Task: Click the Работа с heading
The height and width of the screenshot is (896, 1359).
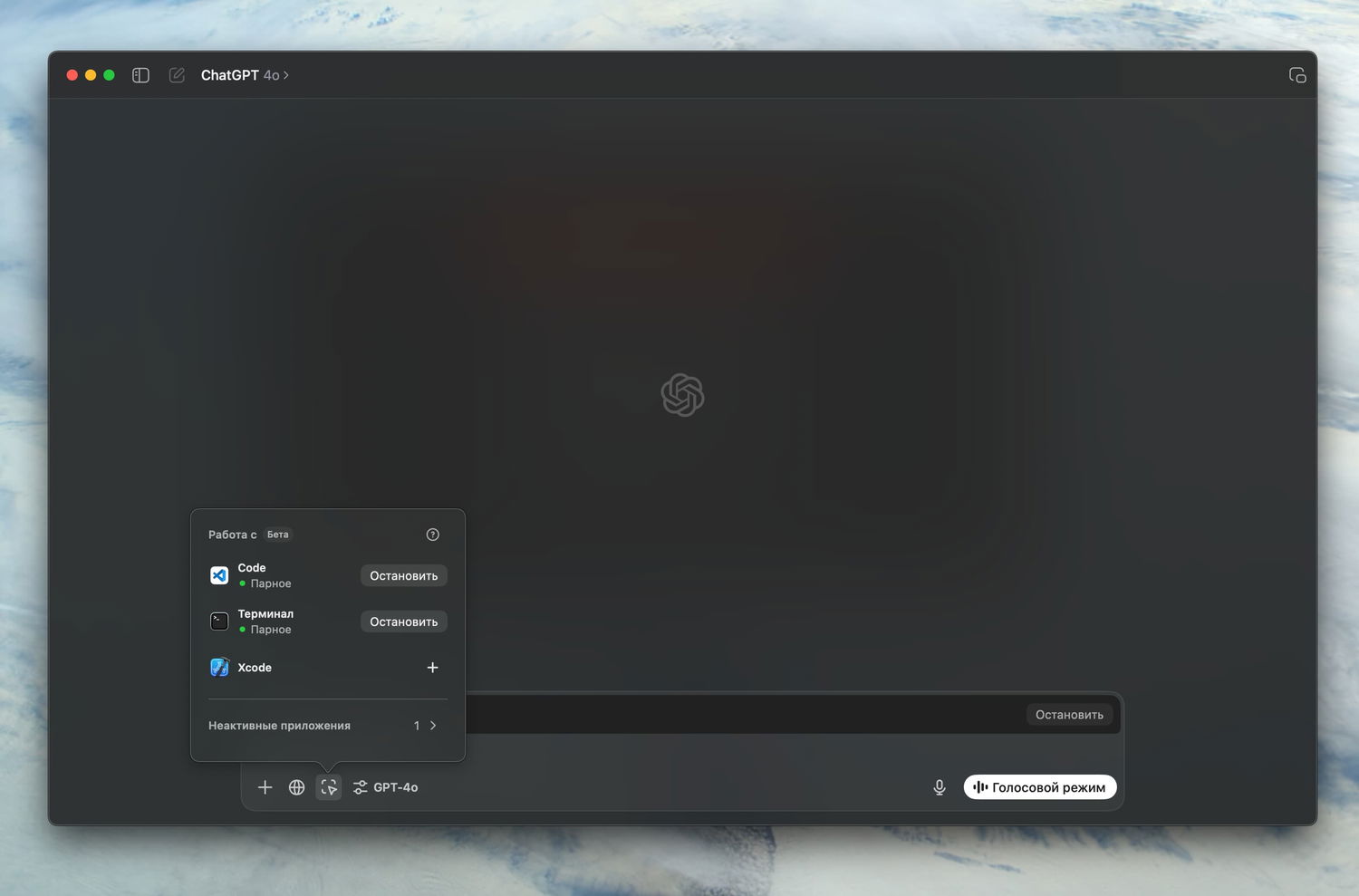Action: [x=232, y=535]
